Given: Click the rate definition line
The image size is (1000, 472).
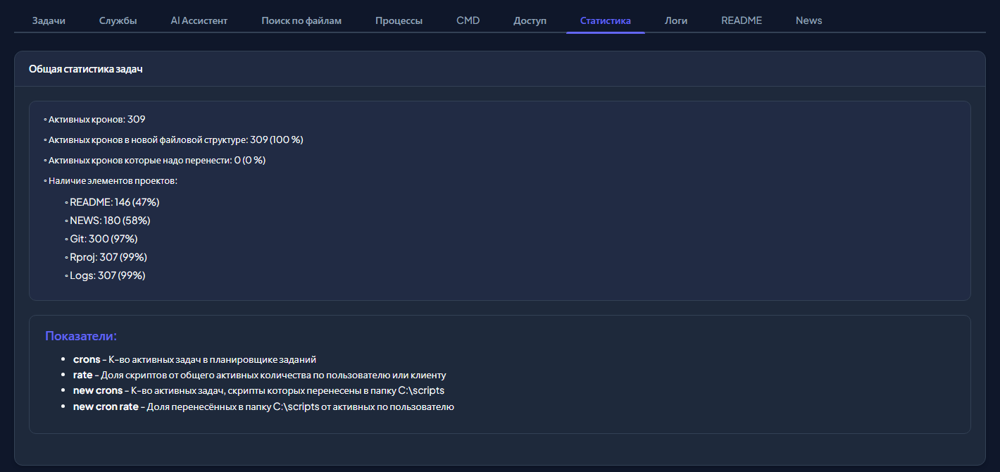Looking at the screenshot, I should coord(260,375).
